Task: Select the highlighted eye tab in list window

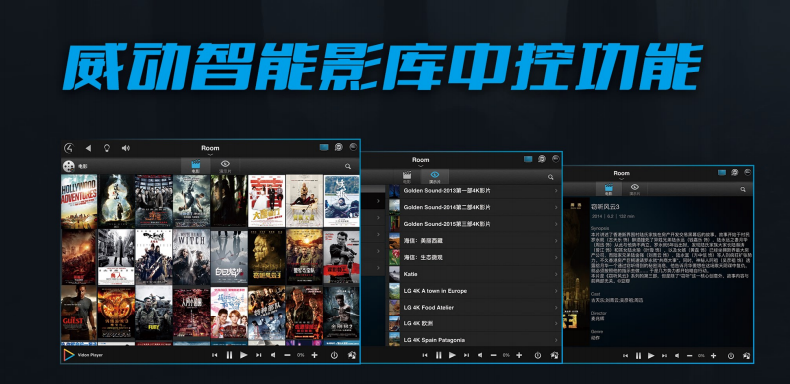Action: pos(435,176)
